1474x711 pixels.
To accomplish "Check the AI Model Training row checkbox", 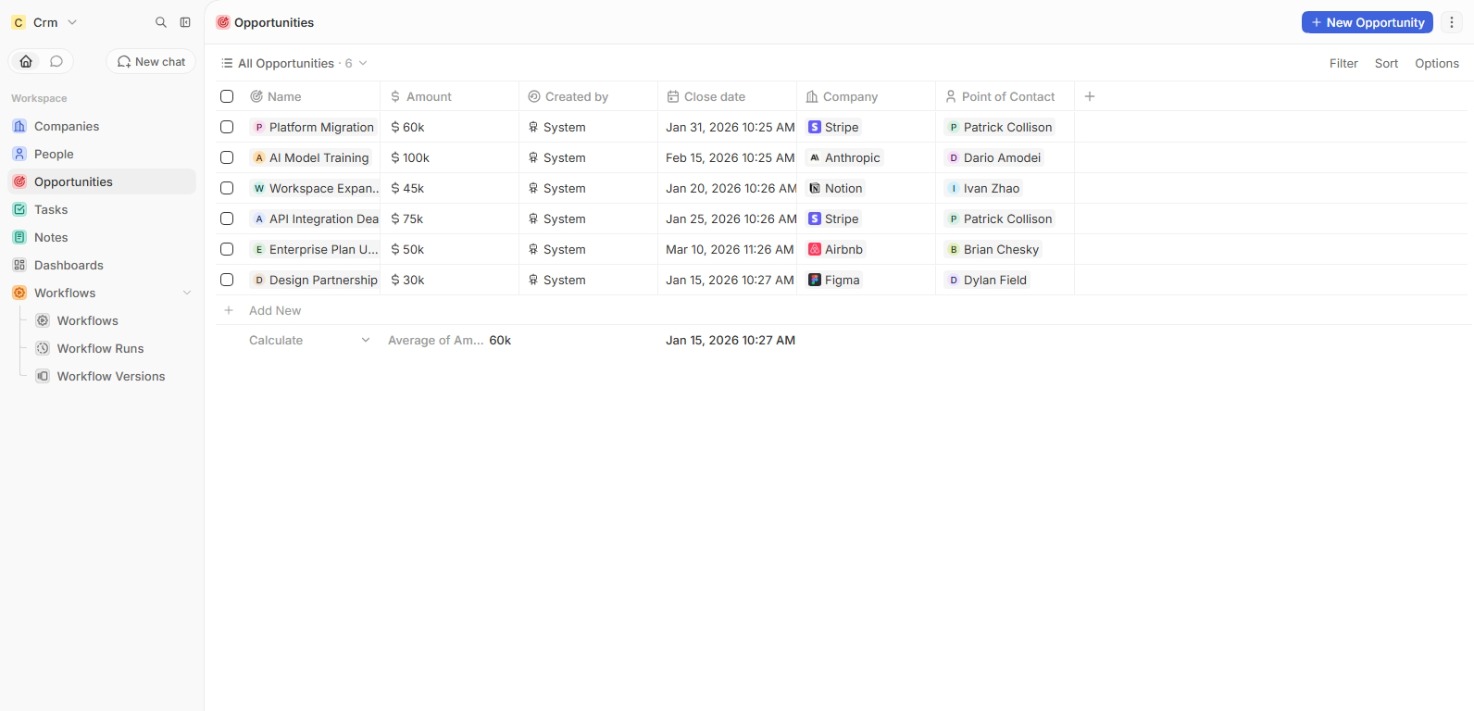I will (227, 158).
